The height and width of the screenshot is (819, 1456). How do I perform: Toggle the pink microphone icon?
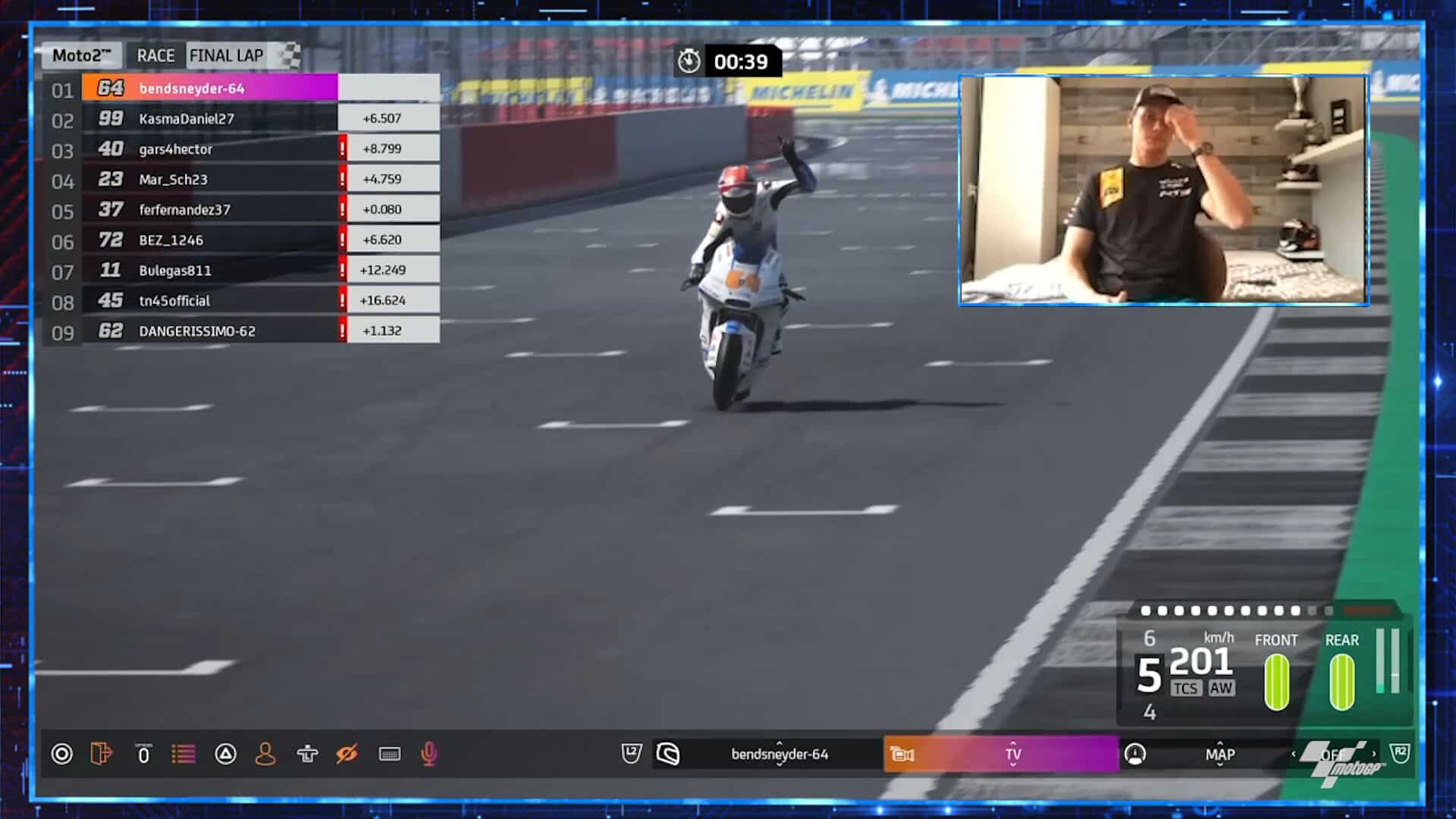tap(428, 754)
